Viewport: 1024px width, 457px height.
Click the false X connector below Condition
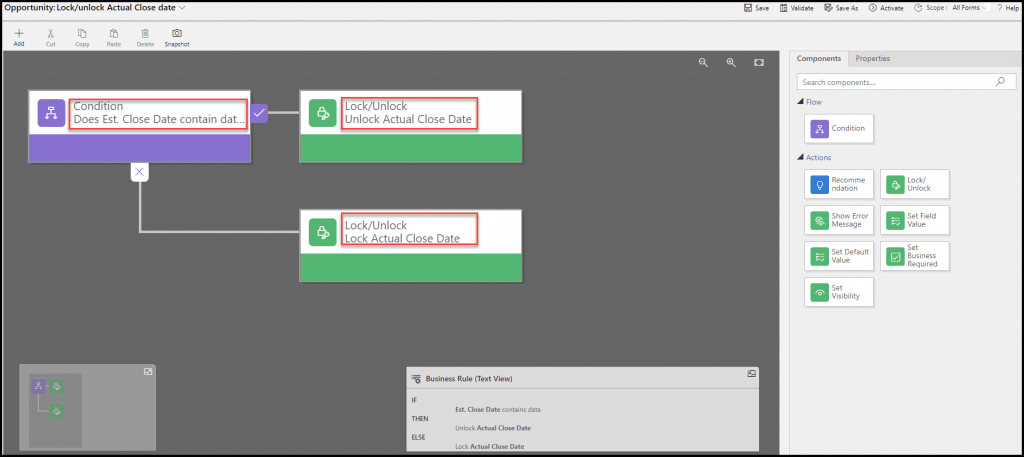pos(140,172)
